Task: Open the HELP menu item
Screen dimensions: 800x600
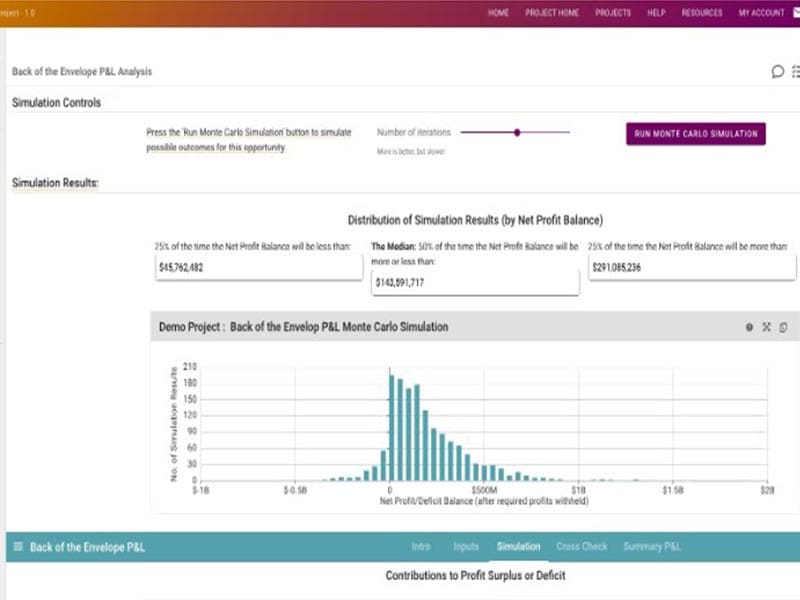Action: pos(656,12)
